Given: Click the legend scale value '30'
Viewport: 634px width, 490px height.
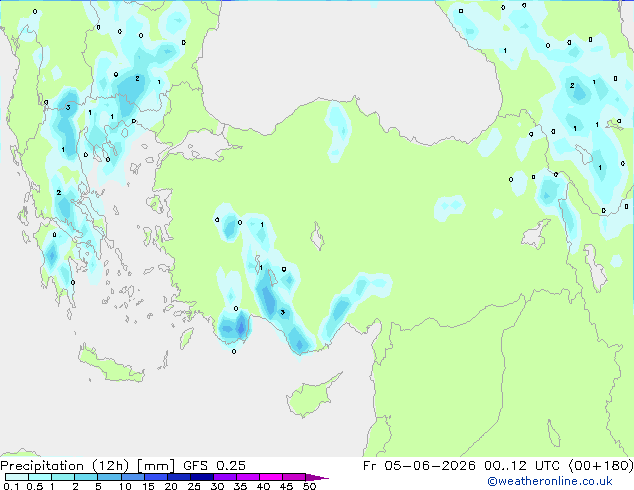Looking at the screenshot, I should click(218, 486).
